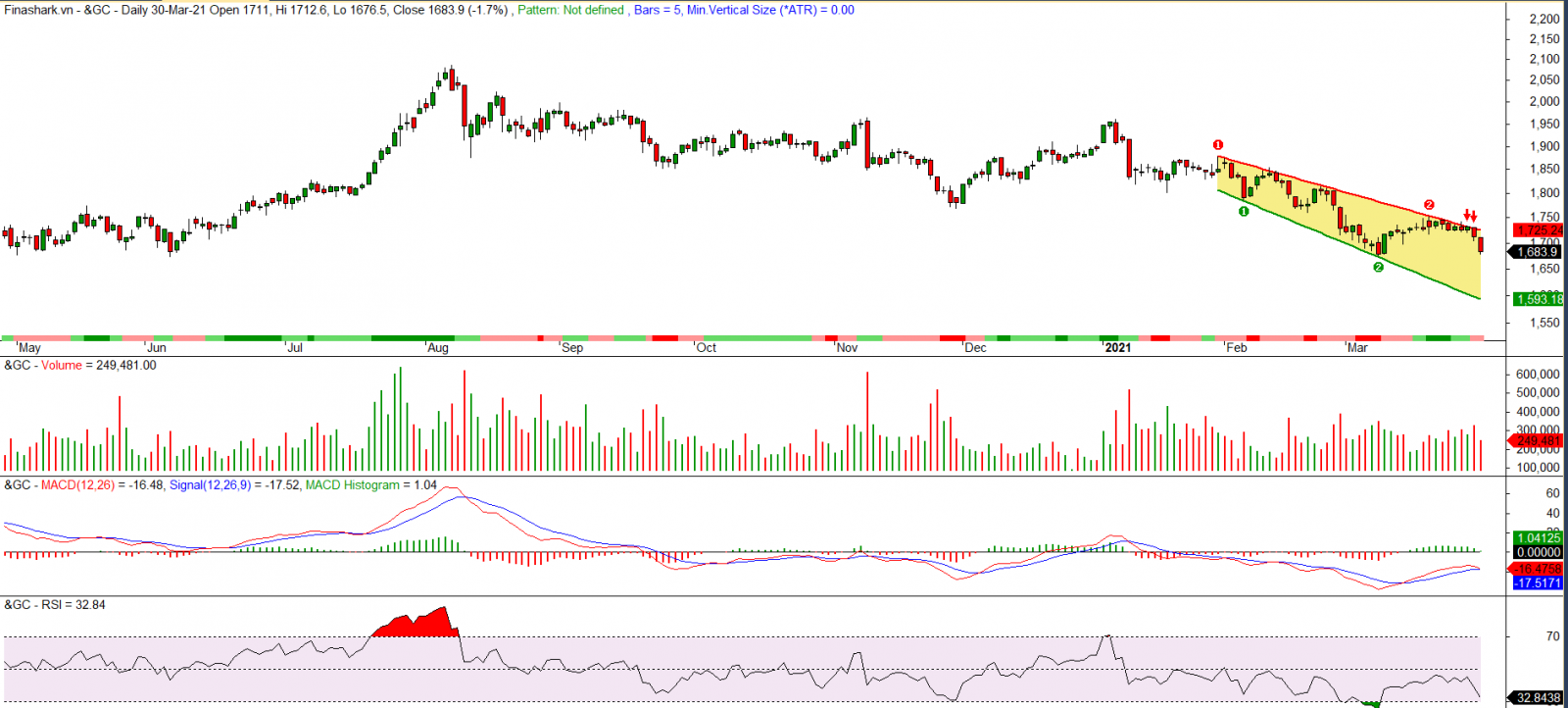Click the 400,000 volume axis label

coord(1538,412)
